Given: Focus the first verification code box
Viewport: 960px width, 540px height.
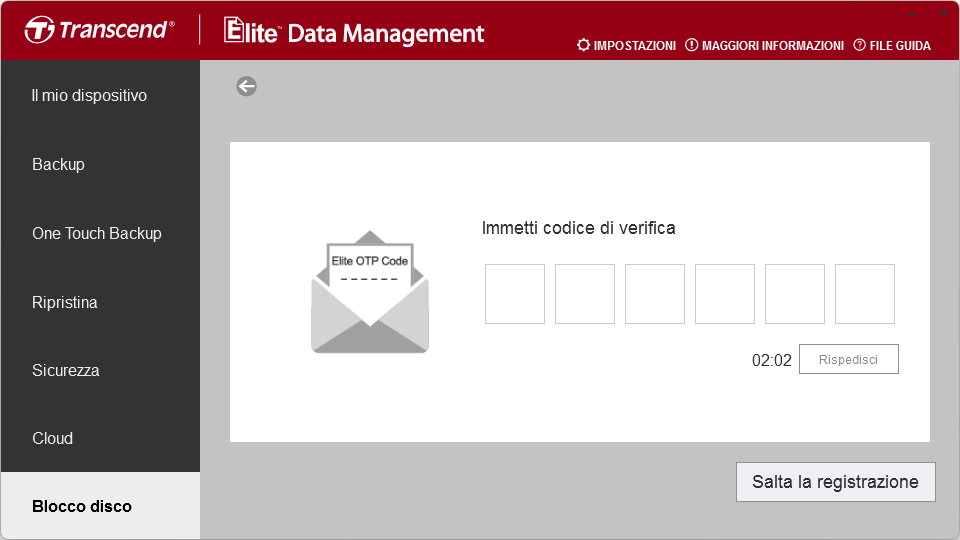Looking at the screenshot, I should pos(515,294).
